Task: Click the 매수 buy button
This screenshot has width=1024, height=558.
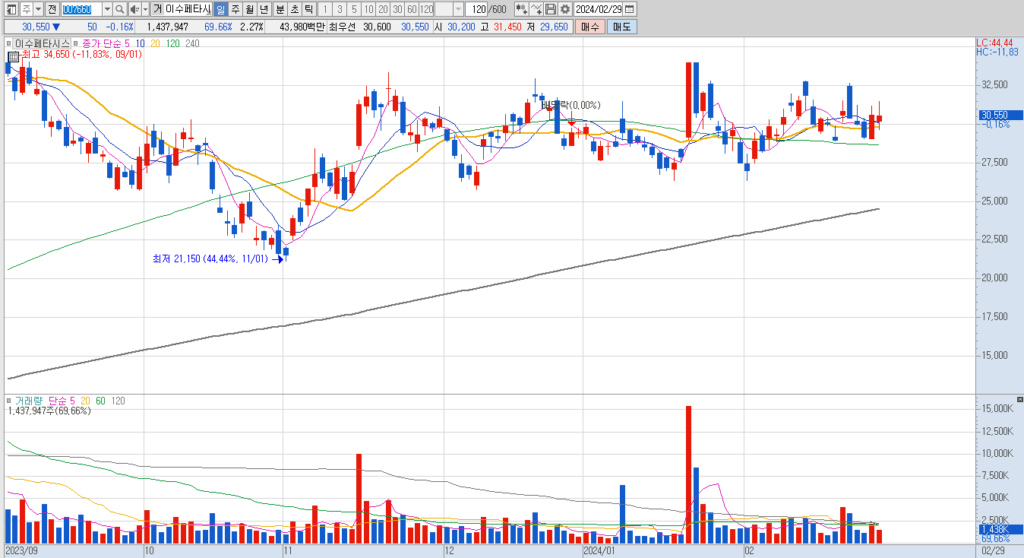Action: 590,27
